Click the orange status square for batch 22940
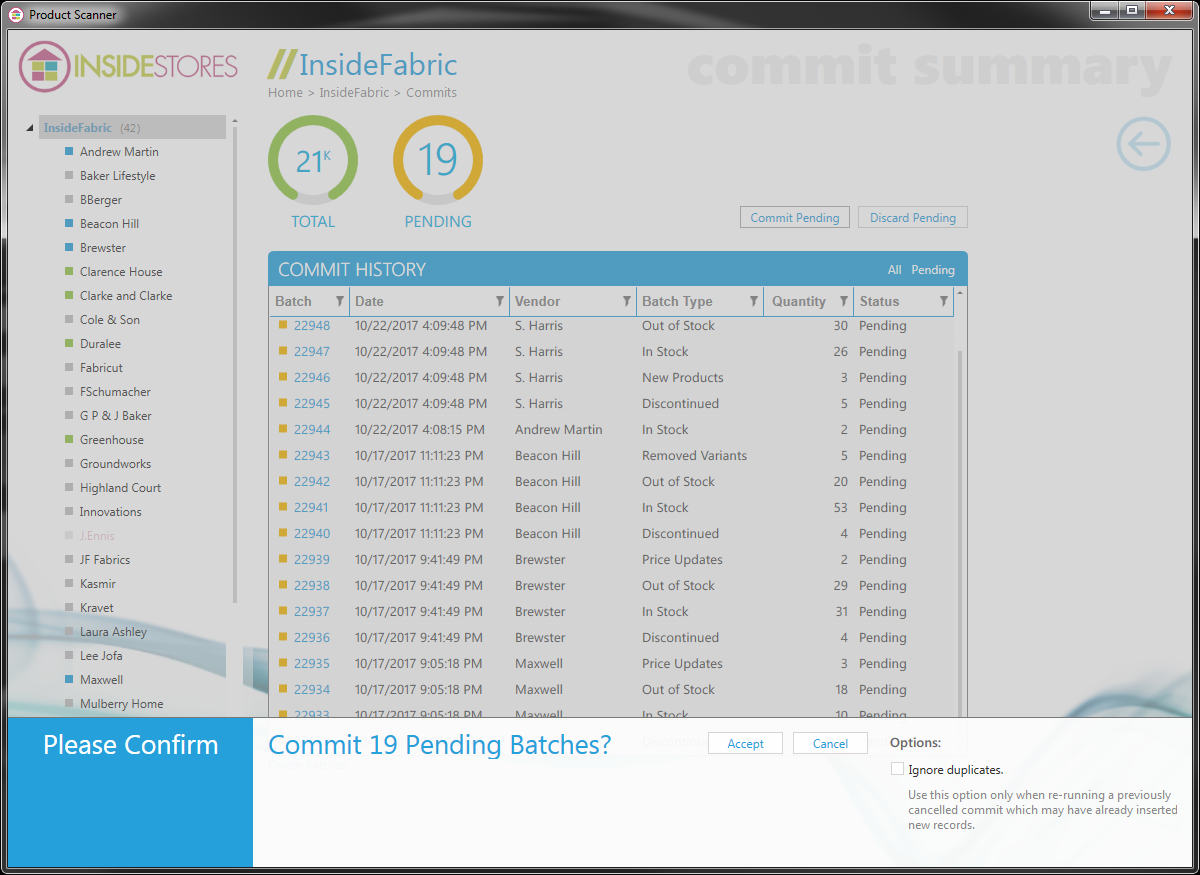Viewport: 1200px width, 875px height. point(283,533)
